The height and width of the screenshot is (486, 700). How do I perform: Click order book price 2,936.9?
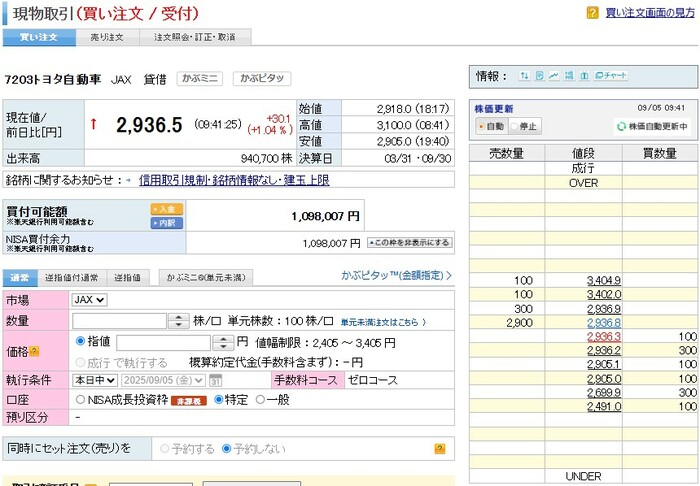[x=604, y=309]
